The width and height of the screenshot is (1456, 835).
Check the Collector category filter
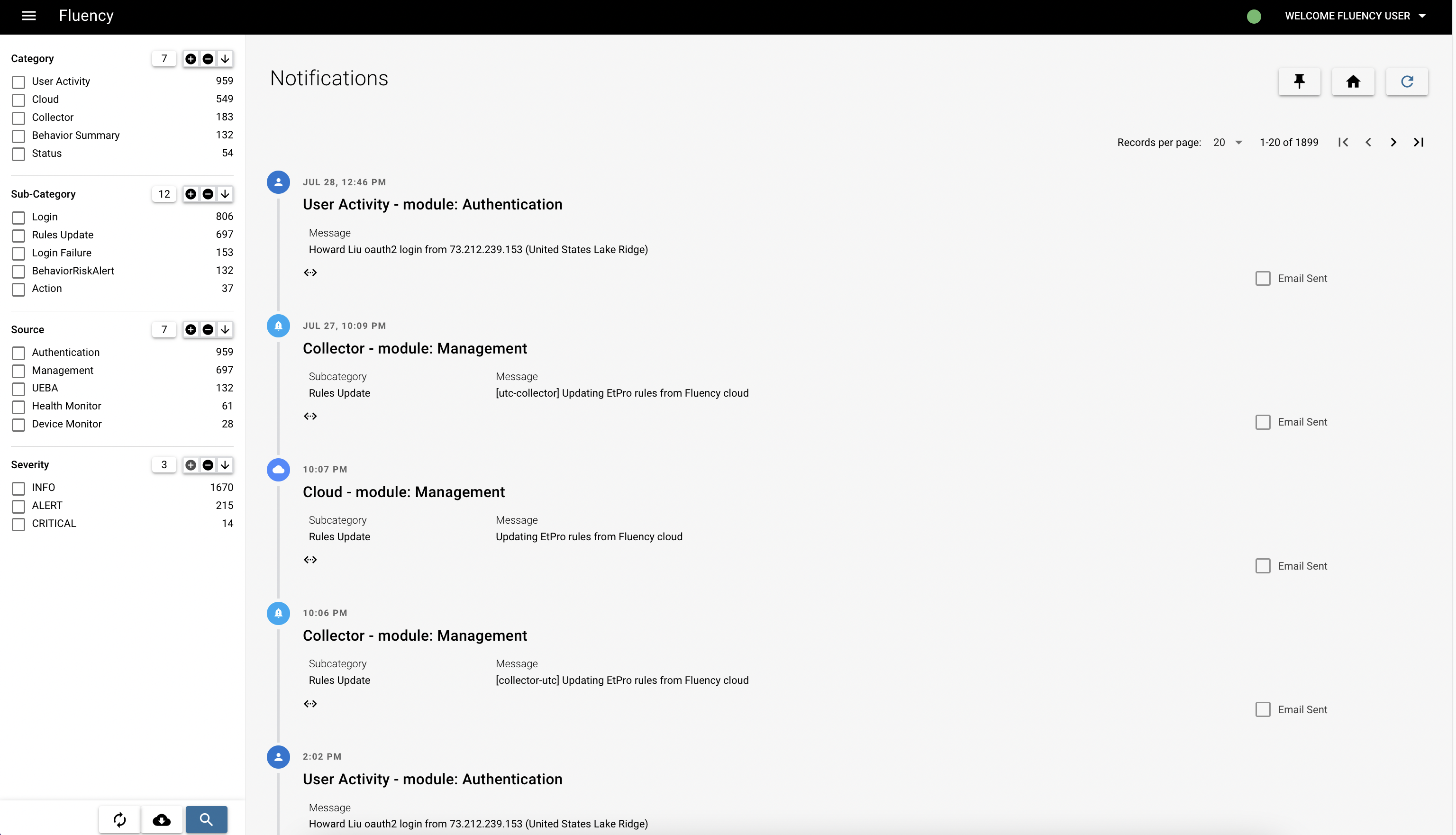pos(18,118)
